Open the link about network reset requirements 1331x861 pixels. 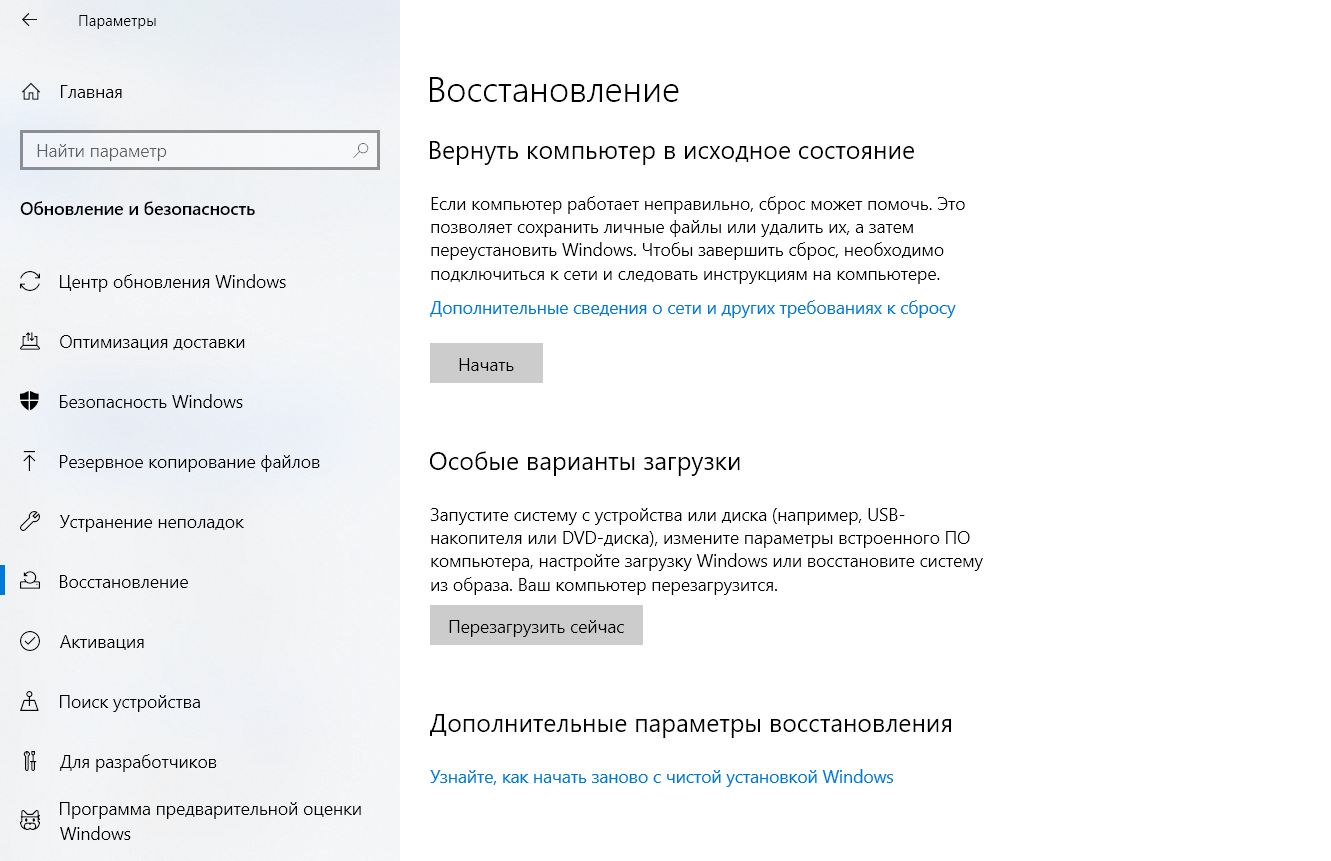pos(691,308)
